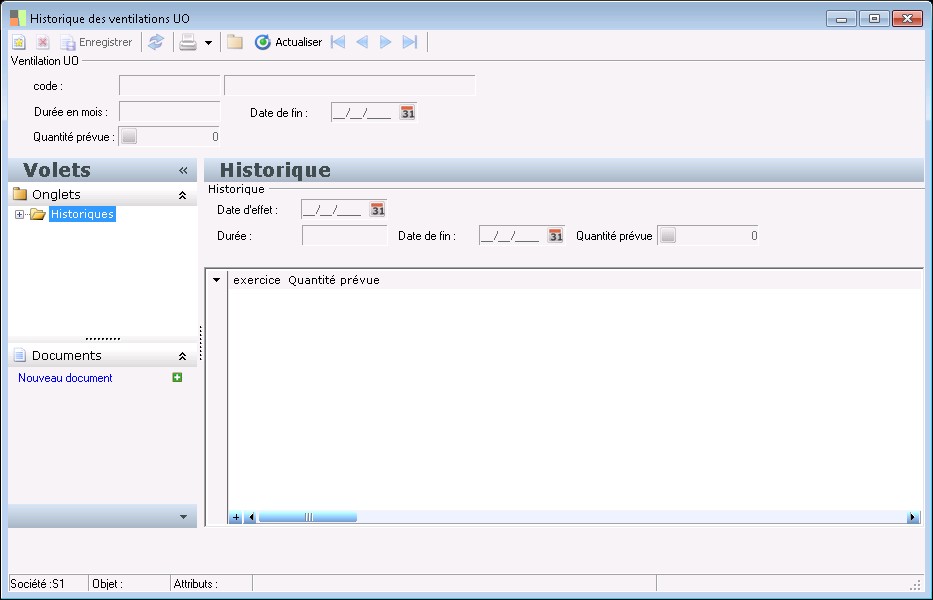Collapse the Documents section
The width and height of the screenshot is (933, 600).
(x=183, y=356)
